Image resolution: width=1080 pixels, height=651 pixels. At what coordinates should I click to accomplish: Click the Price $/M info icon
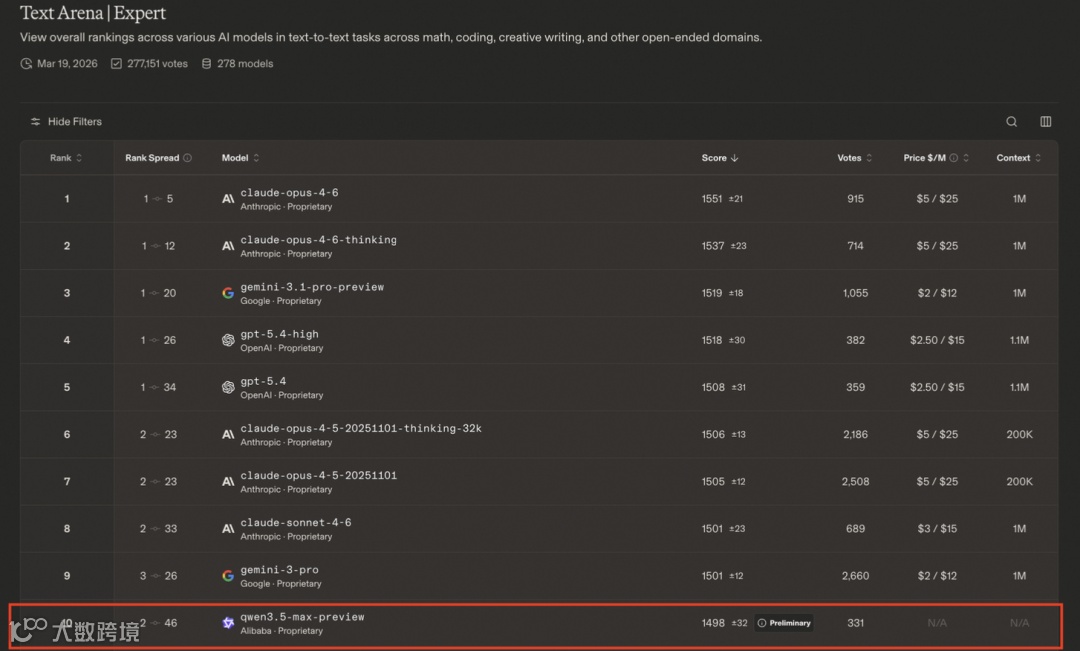tap(954, 158)
